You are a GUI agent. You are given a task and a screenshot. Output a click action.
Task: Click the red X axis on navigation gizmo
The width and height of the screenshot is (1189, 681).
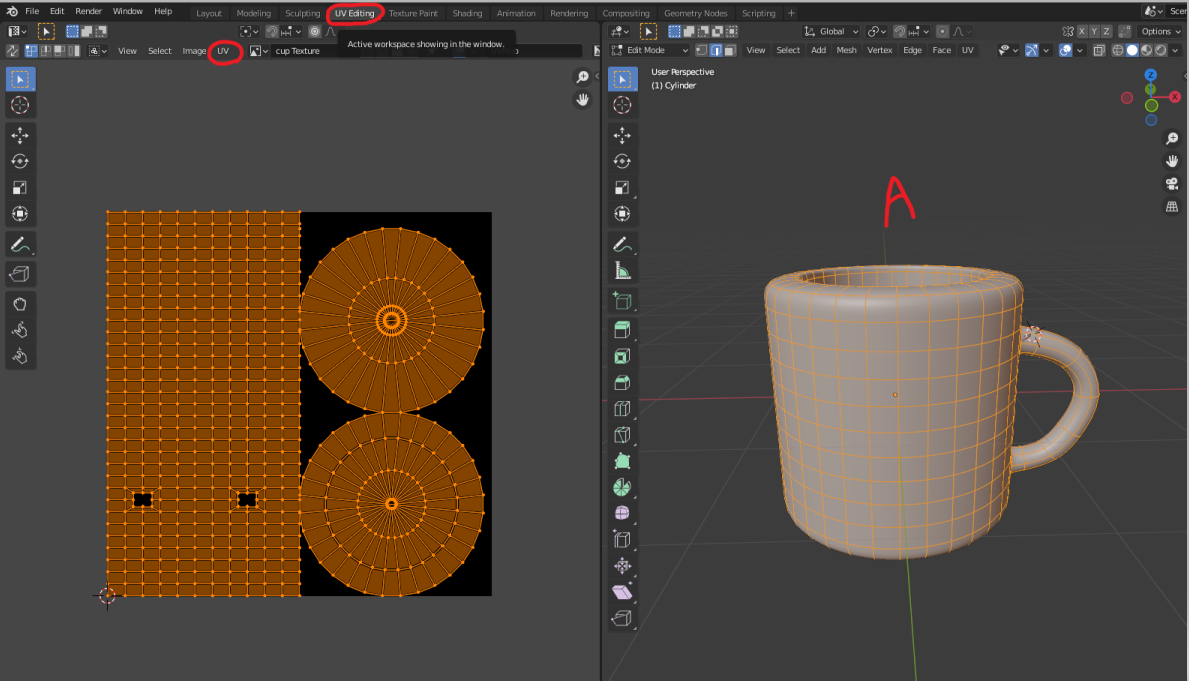coord(1175,97)
